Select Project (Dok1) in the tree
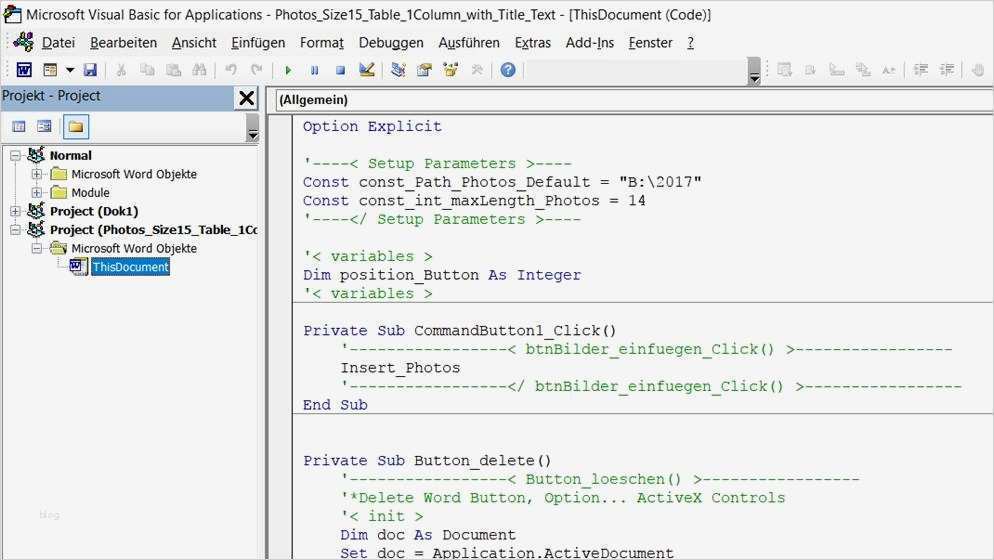The width and height of the screenshot is (994, 560). pos(94,211)
